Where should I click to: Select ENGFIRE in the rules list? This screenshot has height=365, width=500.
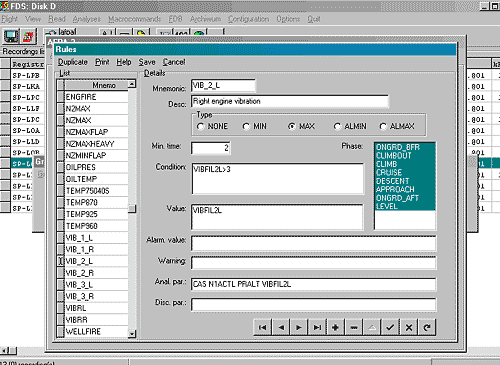(x=96, y=97)
